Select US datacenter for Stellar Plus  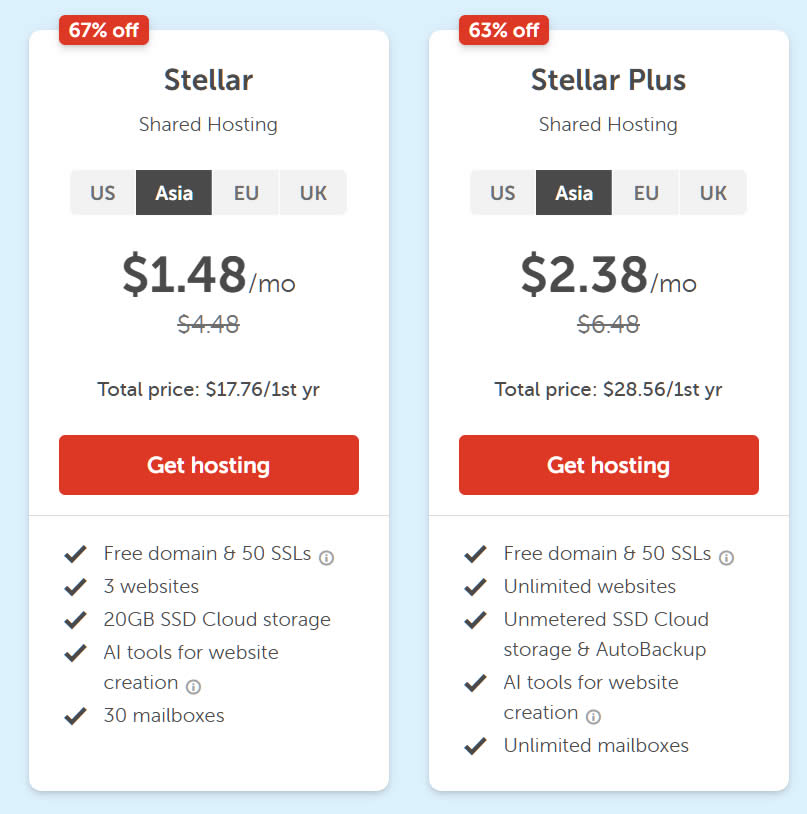pos(503,193)
